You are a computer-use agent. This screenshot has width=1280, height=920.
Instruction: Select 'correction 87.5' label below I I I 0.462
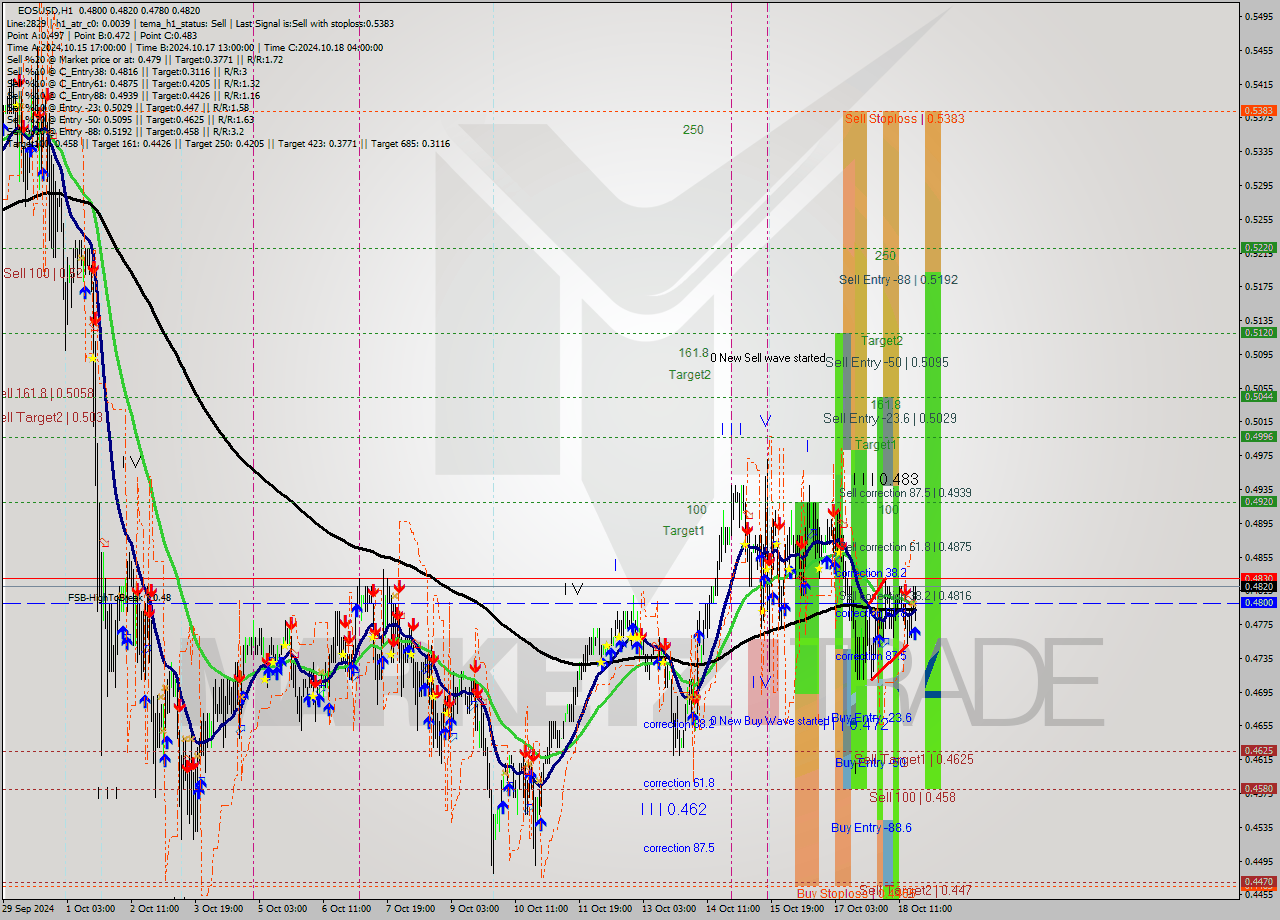click(679, 848)
